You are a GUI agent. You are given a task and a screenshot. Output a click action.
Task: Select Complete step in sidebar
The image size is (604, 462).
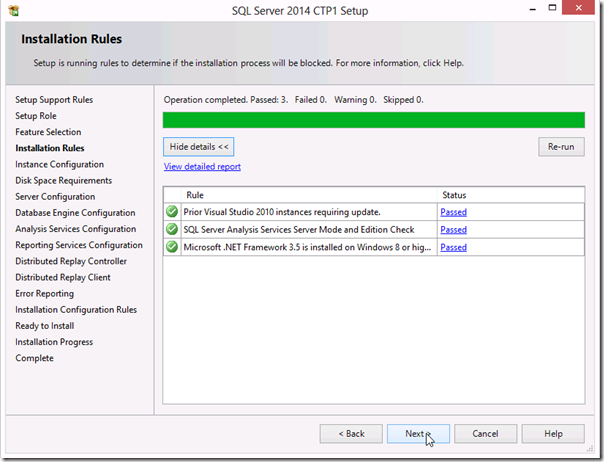[x=34, y=358]
